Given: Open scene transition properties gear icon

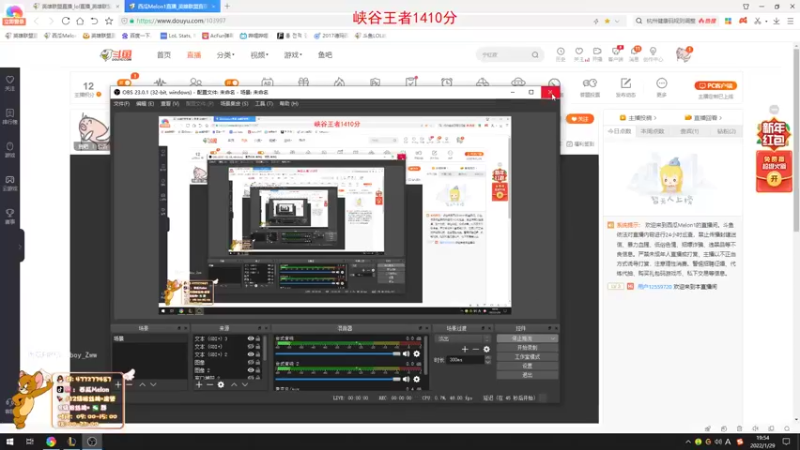Looking at the screenshot, I should (x=486, y=349).
